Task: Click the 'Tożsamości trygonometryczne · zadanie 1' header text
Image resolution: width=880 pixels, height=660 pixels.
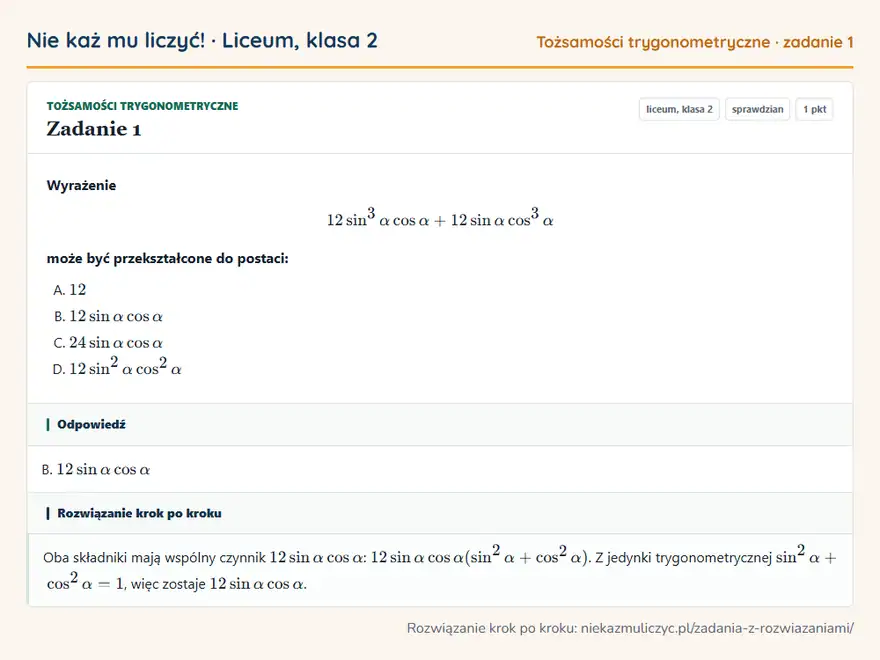Action: [695, 42]
